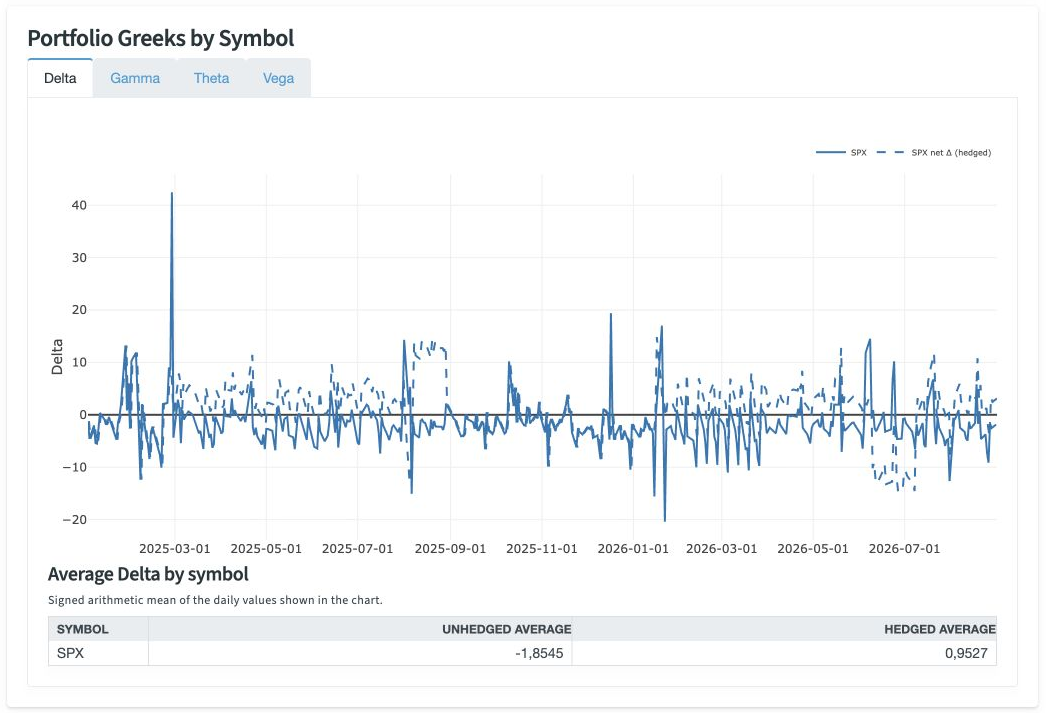
Task: Click the Signed arithmetic mean description text
Action: [215, 600]
